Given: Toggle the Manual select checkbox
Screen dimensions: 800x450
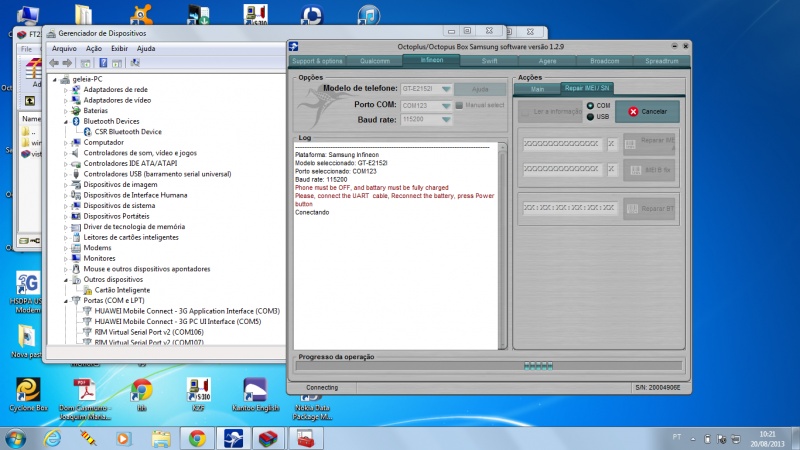Looking at the screenshot, I should point(459,105).
